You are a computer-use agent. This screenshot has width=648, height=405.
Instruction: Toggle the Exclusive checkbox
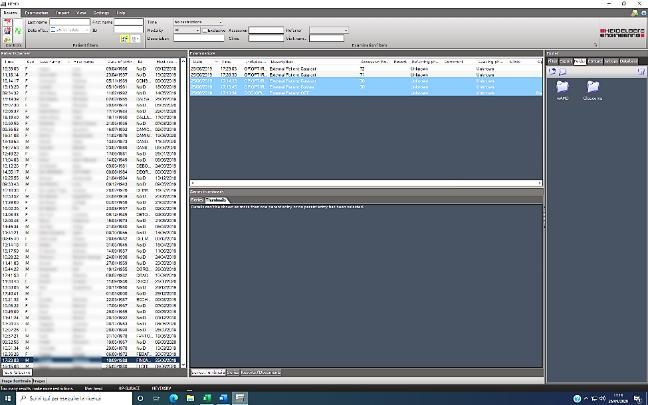pos(205,30)
